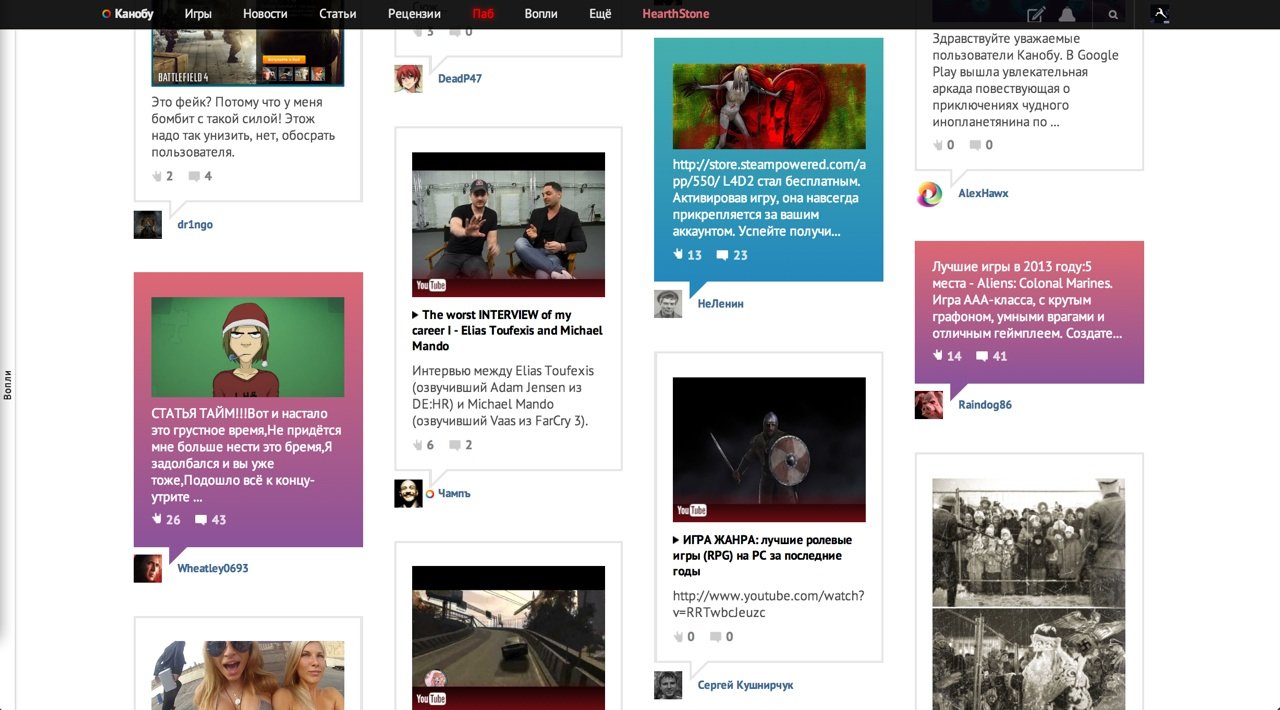
Task: Read Лучшие игры в 2013 году post
Action: (1027, 300)
